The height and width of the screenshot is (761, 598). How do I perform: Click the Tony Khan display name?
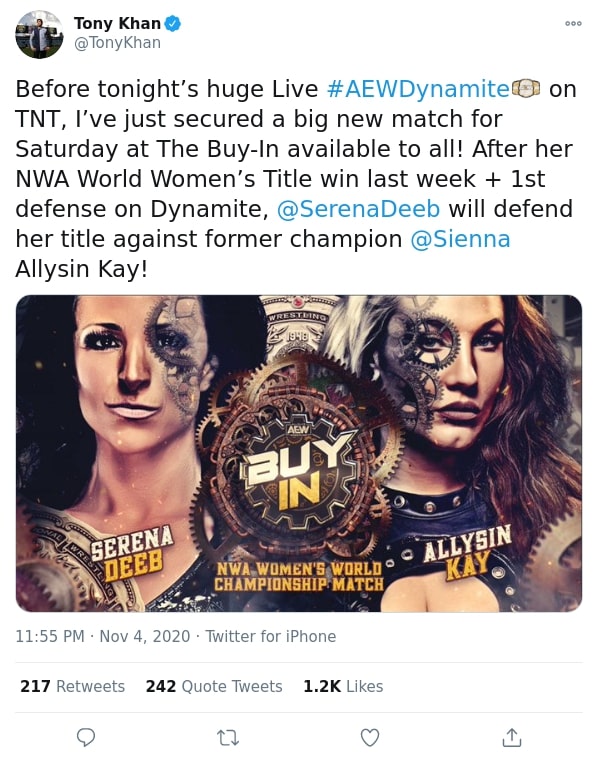[117, 23]
